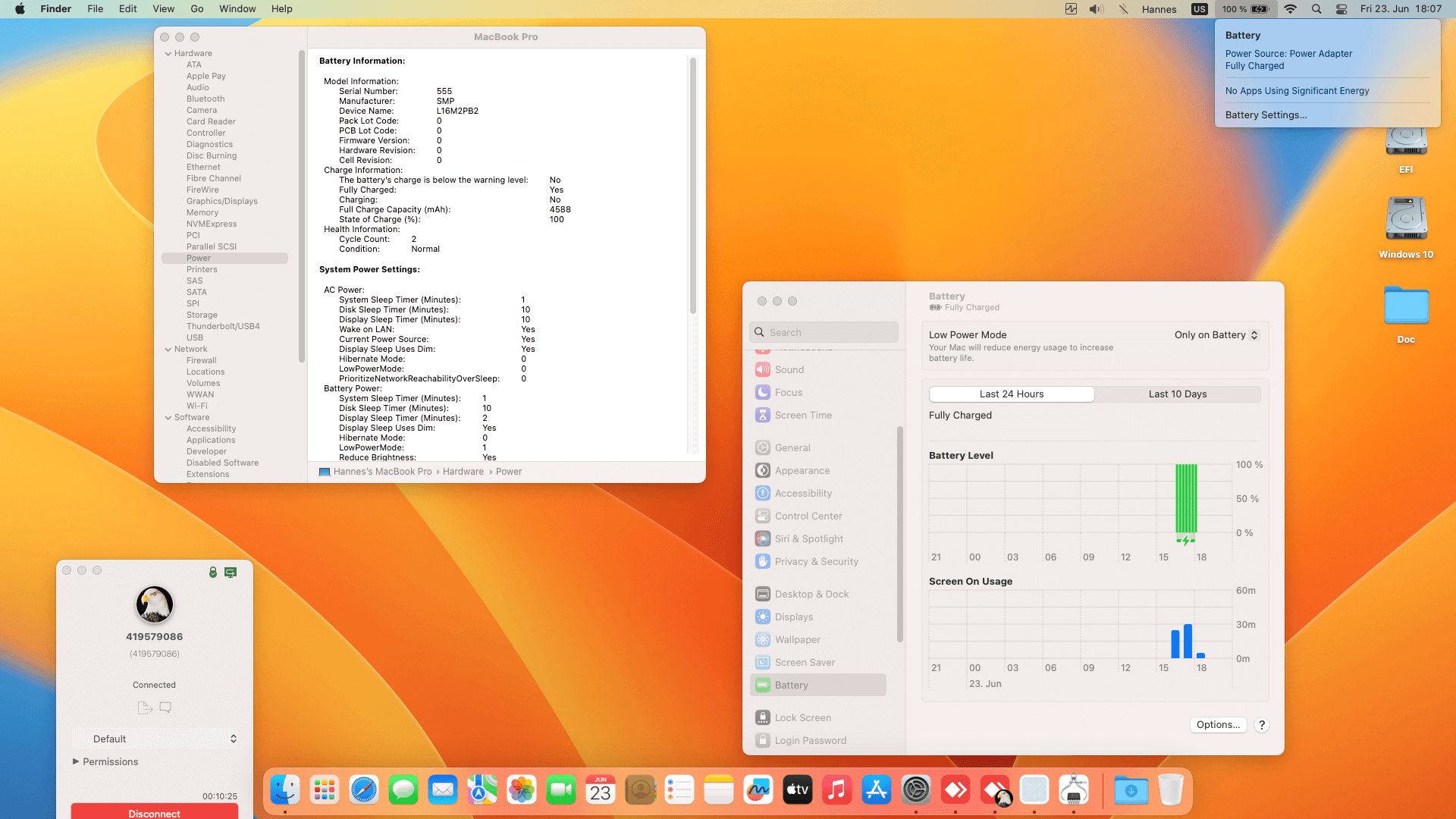1456x819 pixels.
Task: Click the Wi-Fi icon in menu bar
Action: [1290, 9]
